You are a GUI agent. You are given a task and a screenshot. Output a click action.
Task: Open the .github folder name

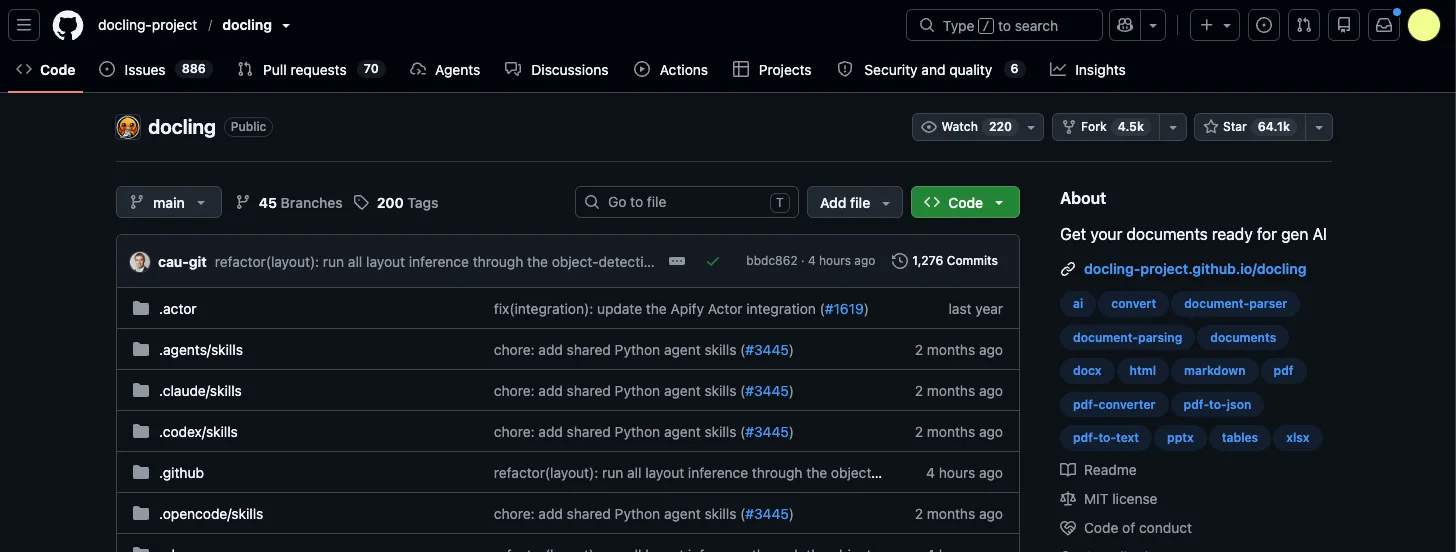[x=181, y=473]
